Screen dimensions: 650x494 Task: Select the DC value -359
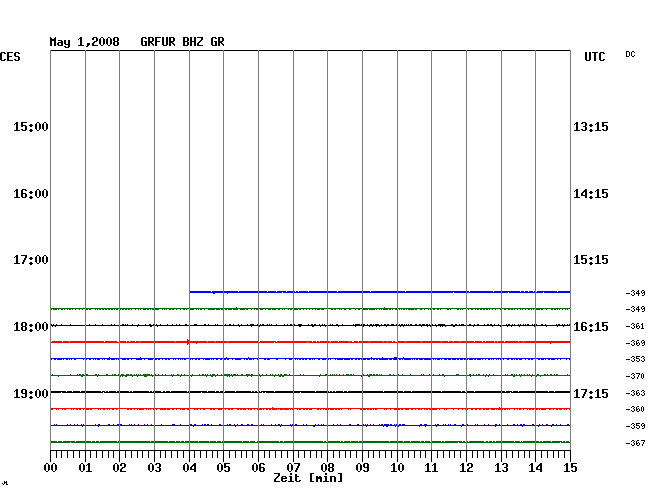(x=635, y=426)
